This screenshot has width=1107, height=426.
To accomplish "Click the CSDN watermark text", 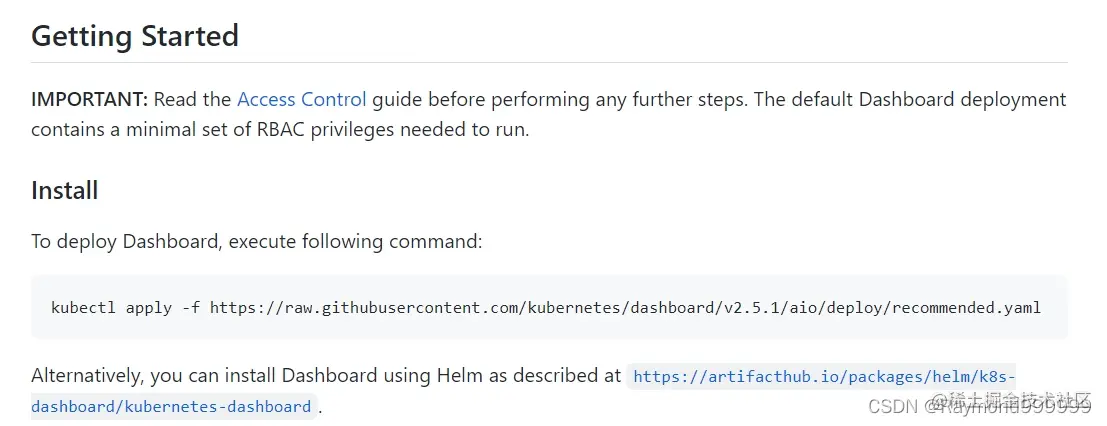I will tap(893, 406).
